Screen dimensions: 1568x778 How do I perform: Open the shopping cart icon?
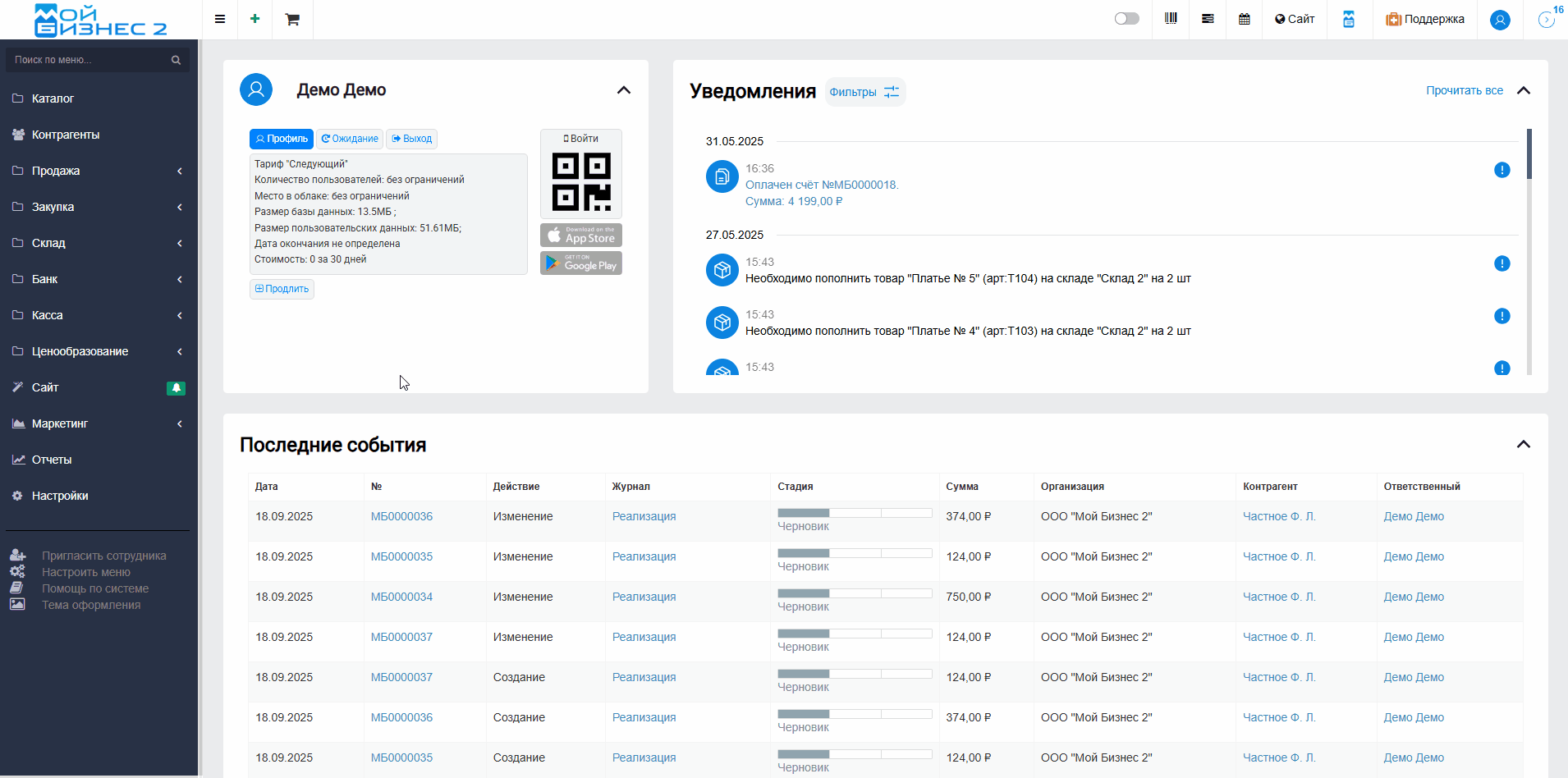pos(292,19)
